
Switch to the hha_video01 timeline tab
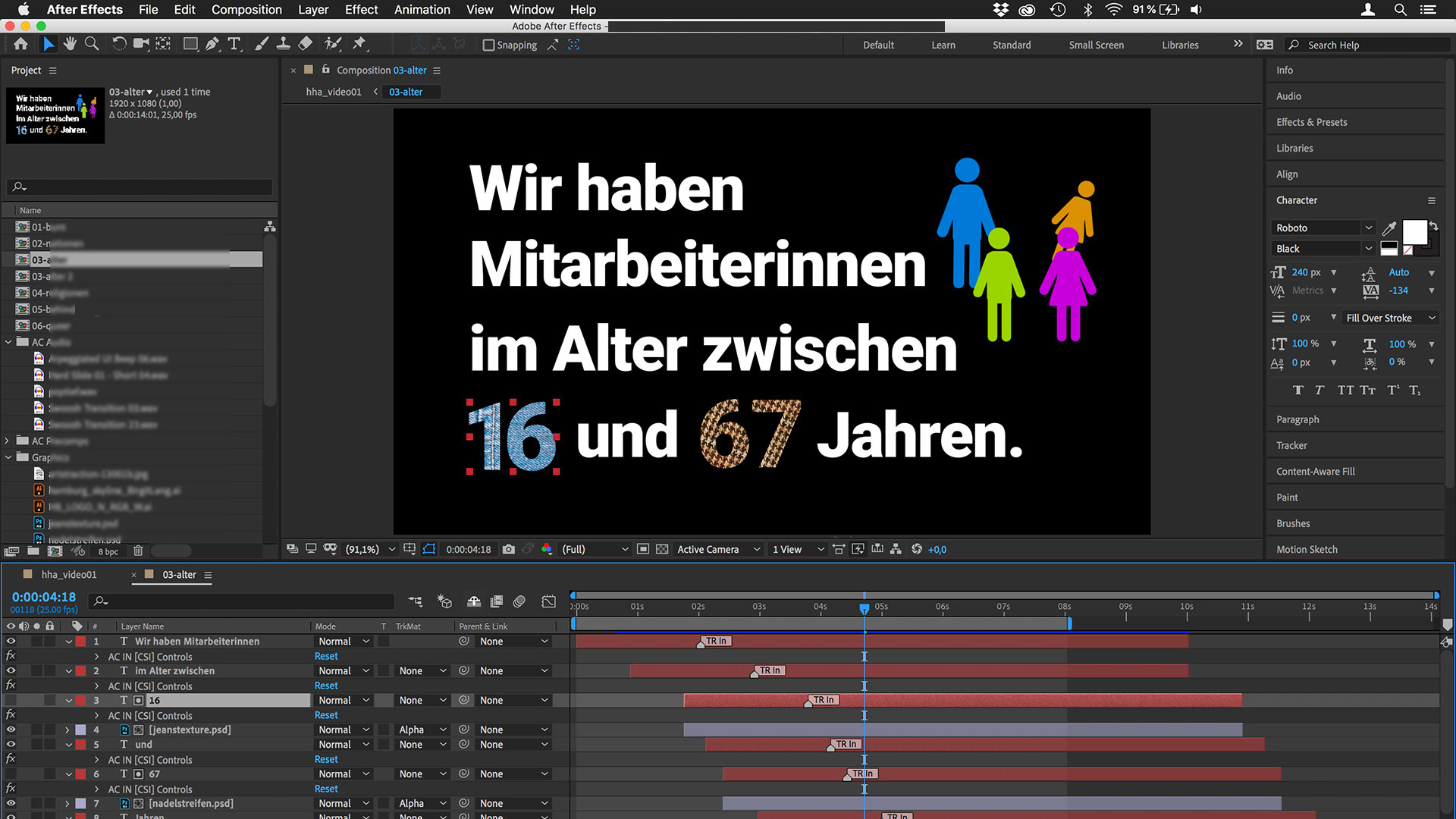69,575
